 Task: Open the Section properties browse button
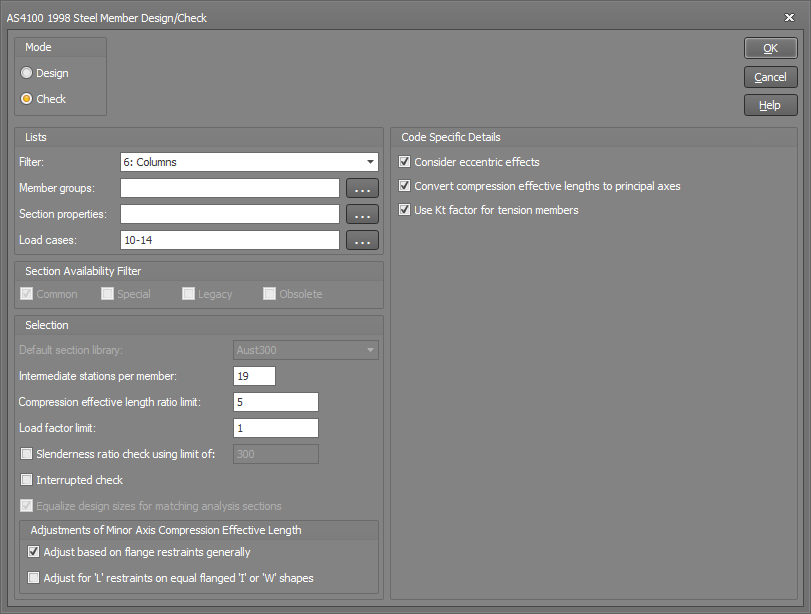tap(362, 214)
